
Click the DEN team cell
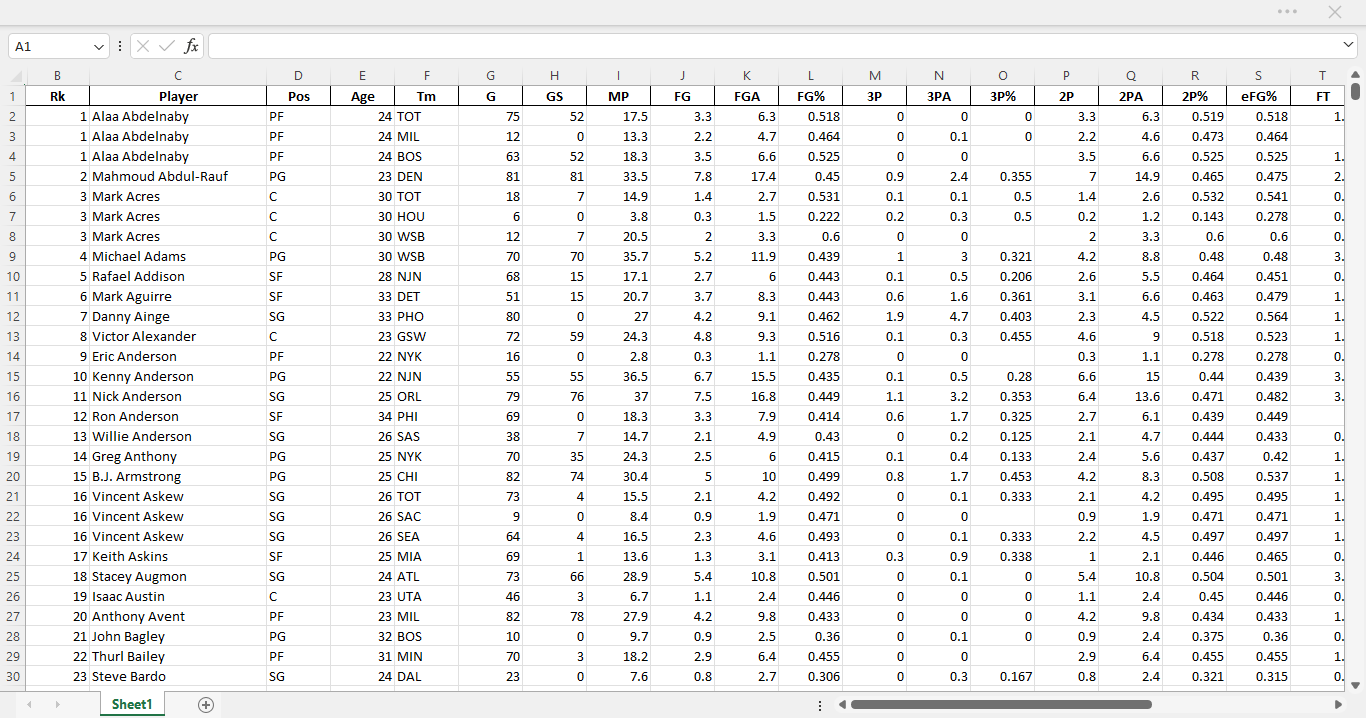pyautogui.click(x=426, y=176)
